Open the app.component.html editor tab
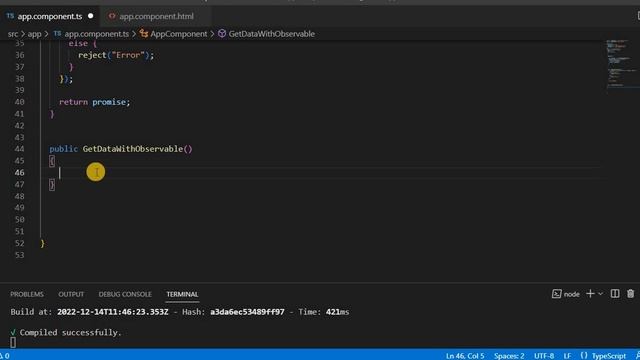640x360 pixels. pyautogui.click(x=156, y=16)
